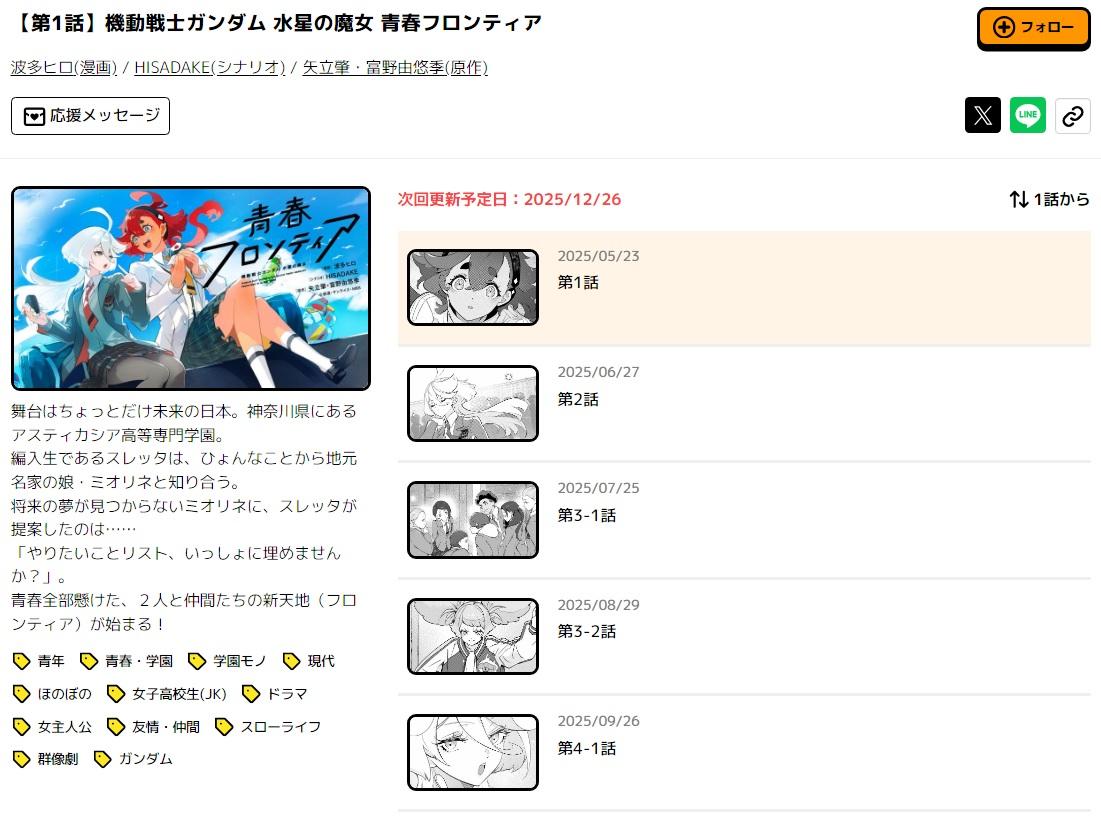
Task: Share via the green LINE icon
Action: [1027, 115]
